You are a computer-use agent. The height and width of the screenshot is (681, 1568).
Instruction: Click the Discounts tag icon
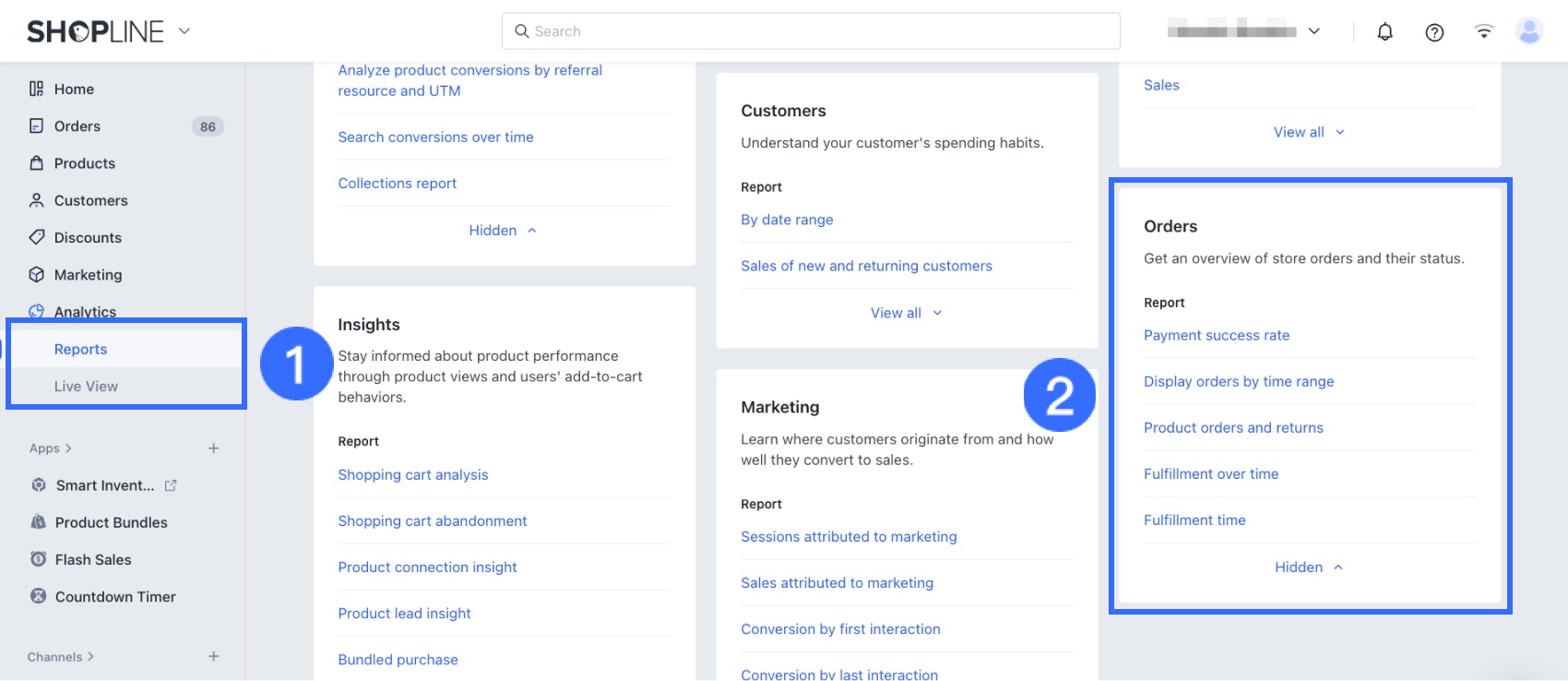pyautogui.click(x=37, y=237)
